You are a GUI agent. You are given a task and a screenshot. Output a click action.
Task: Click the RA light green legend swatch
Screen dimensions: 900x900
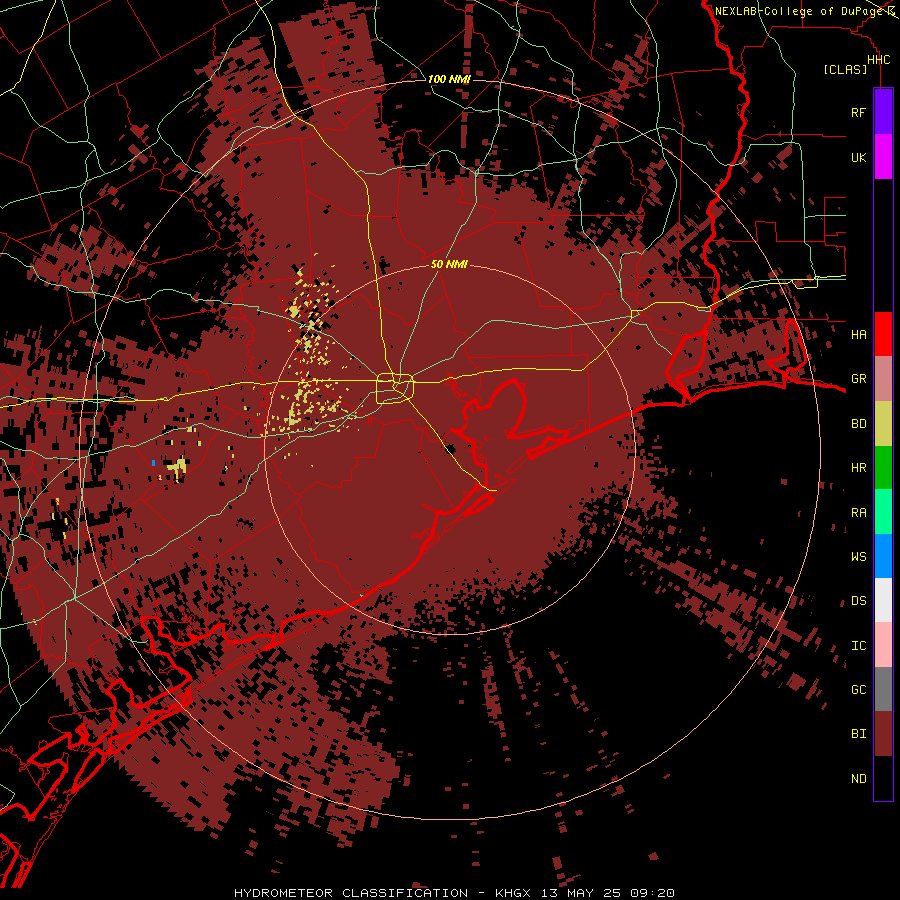click(x=883, y=512)
